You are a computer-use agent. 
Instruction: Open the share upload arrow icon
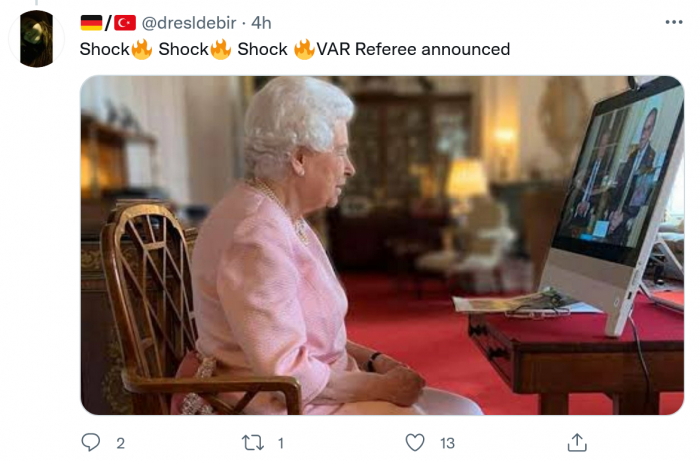[x=577, y=442]
